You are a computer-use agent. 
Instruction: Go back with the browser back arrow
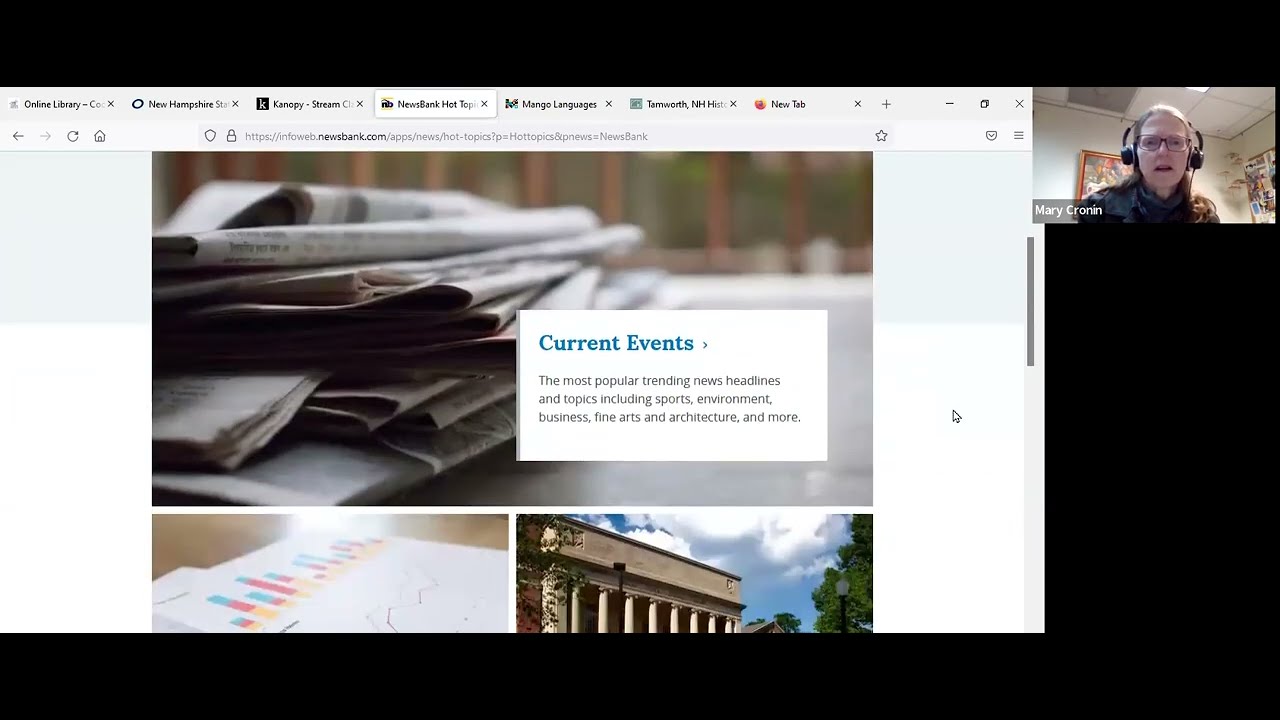click(x=18, y=136)
